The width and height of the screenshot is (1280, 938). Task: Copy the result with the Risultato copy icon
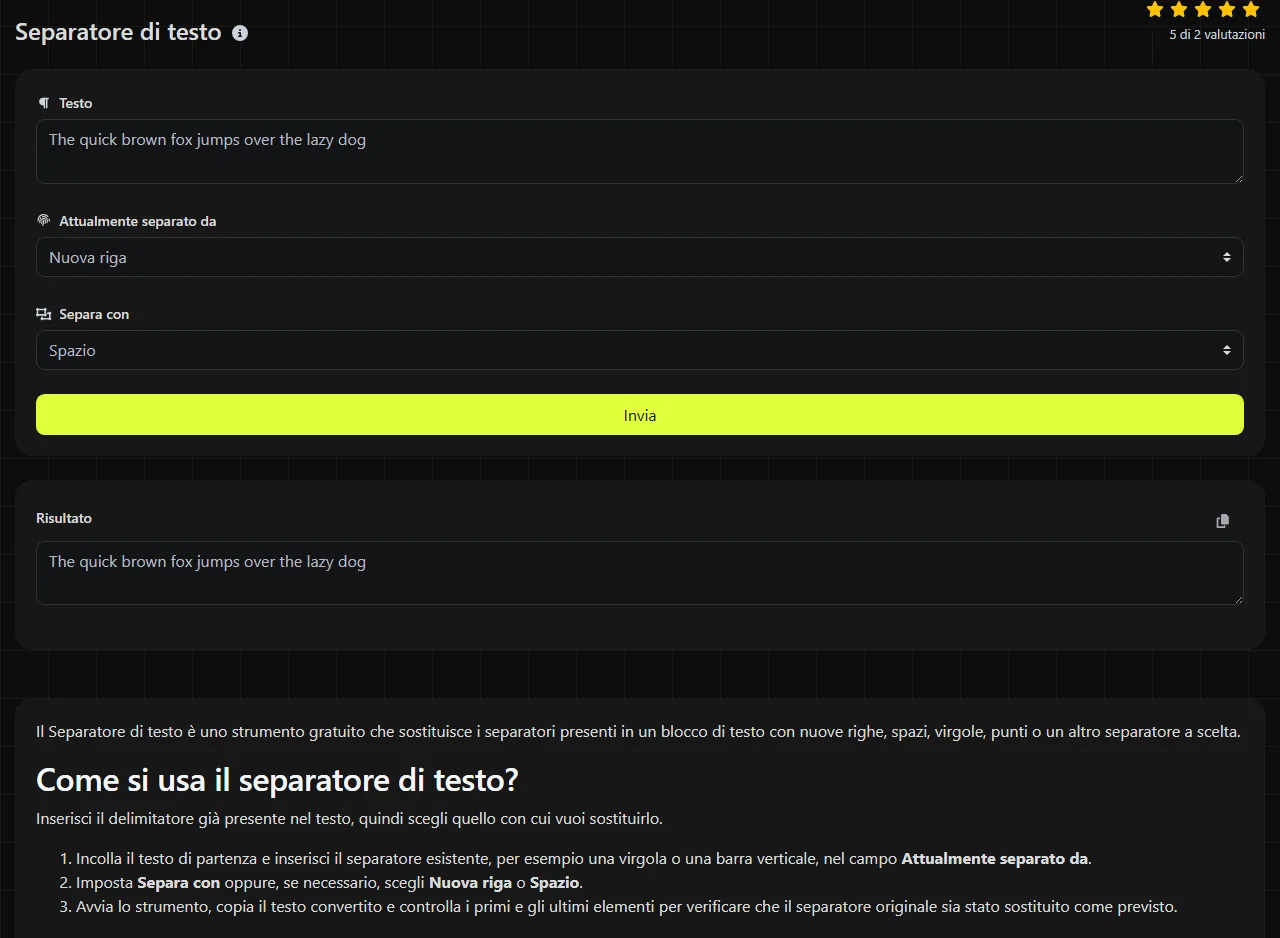tap(1222, 521)
